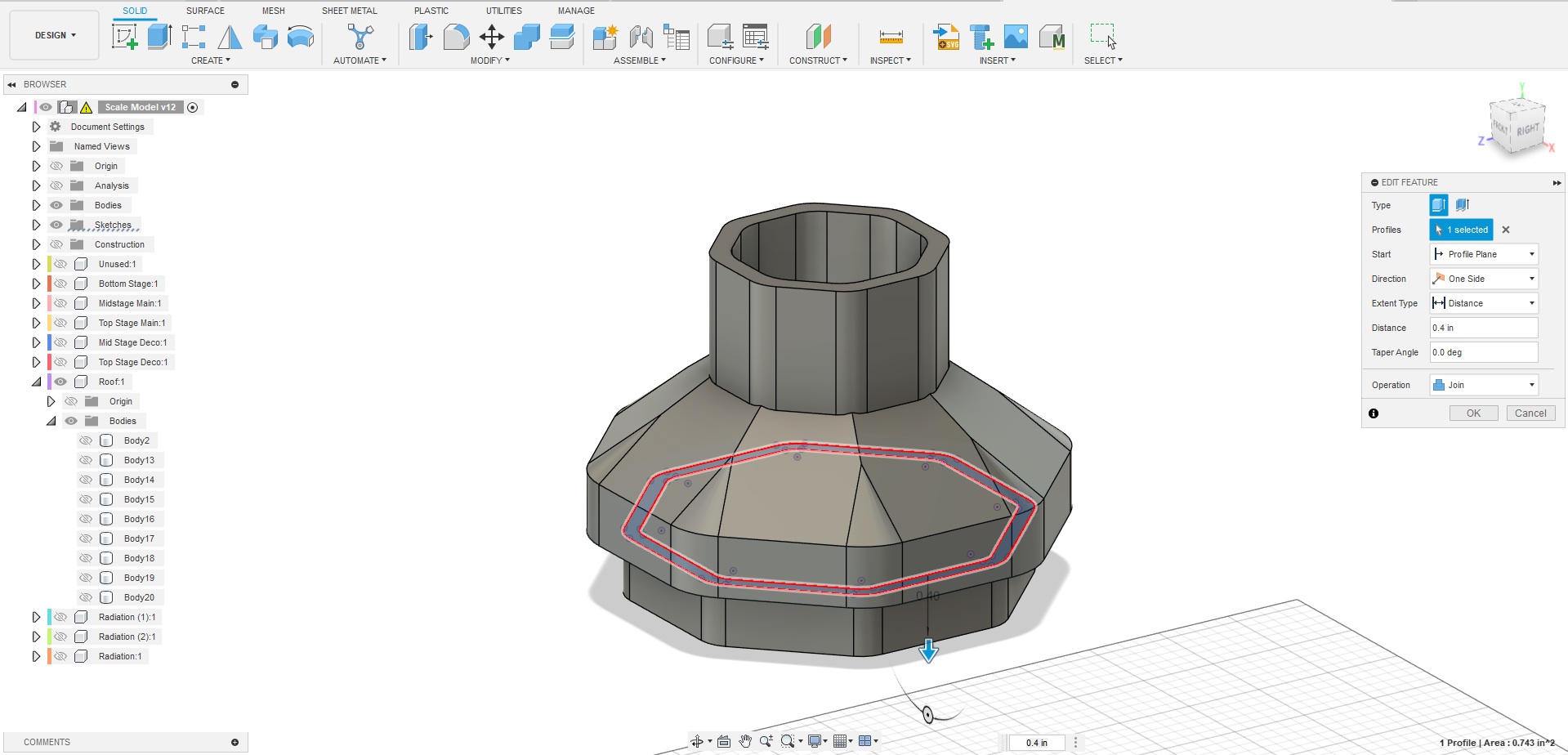Screen dimensions: 1568x755
Task: Switch to the SURFACE tab
Action: [205, 11]
